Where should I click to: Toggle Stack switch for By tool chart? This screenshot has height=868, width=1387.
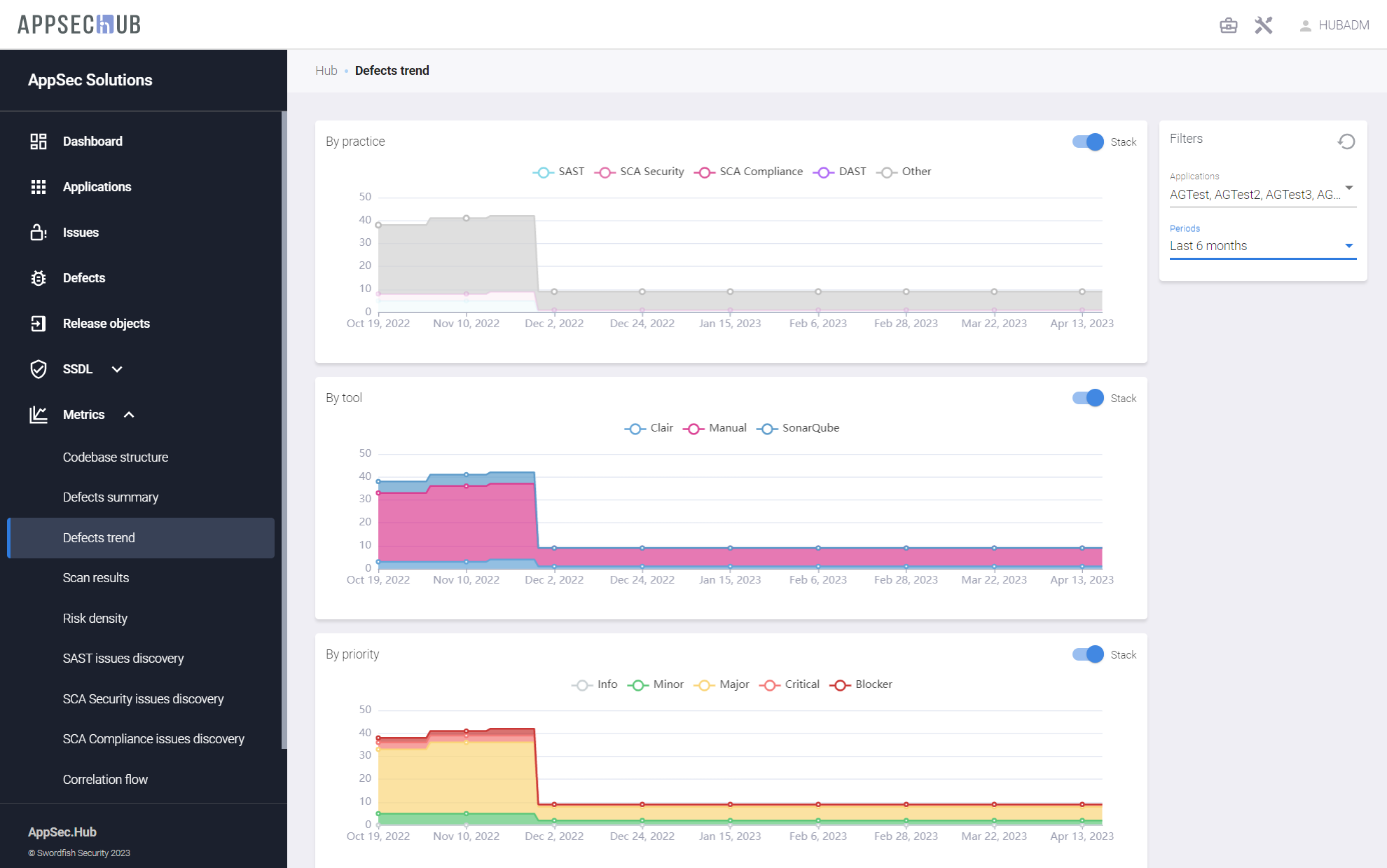coord(1088,399)
